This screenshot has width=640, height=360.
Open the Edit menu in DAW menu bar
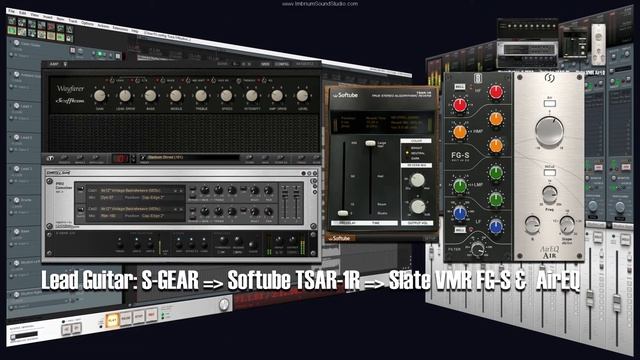click(23, 13)
